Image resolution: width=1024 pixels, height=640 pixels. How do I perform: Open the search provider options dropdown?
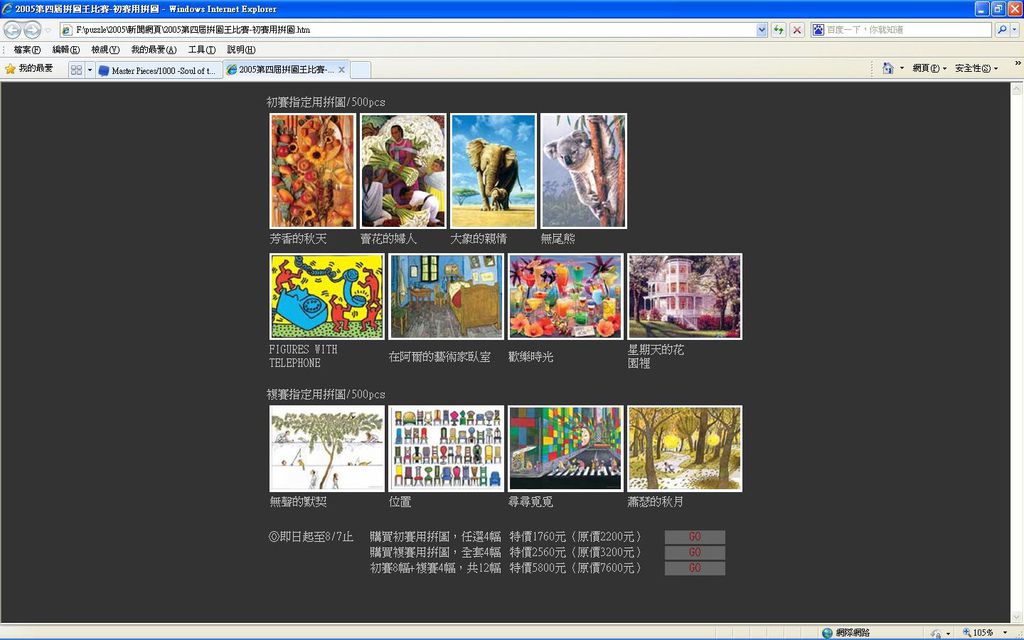(x=1014, y=30)
